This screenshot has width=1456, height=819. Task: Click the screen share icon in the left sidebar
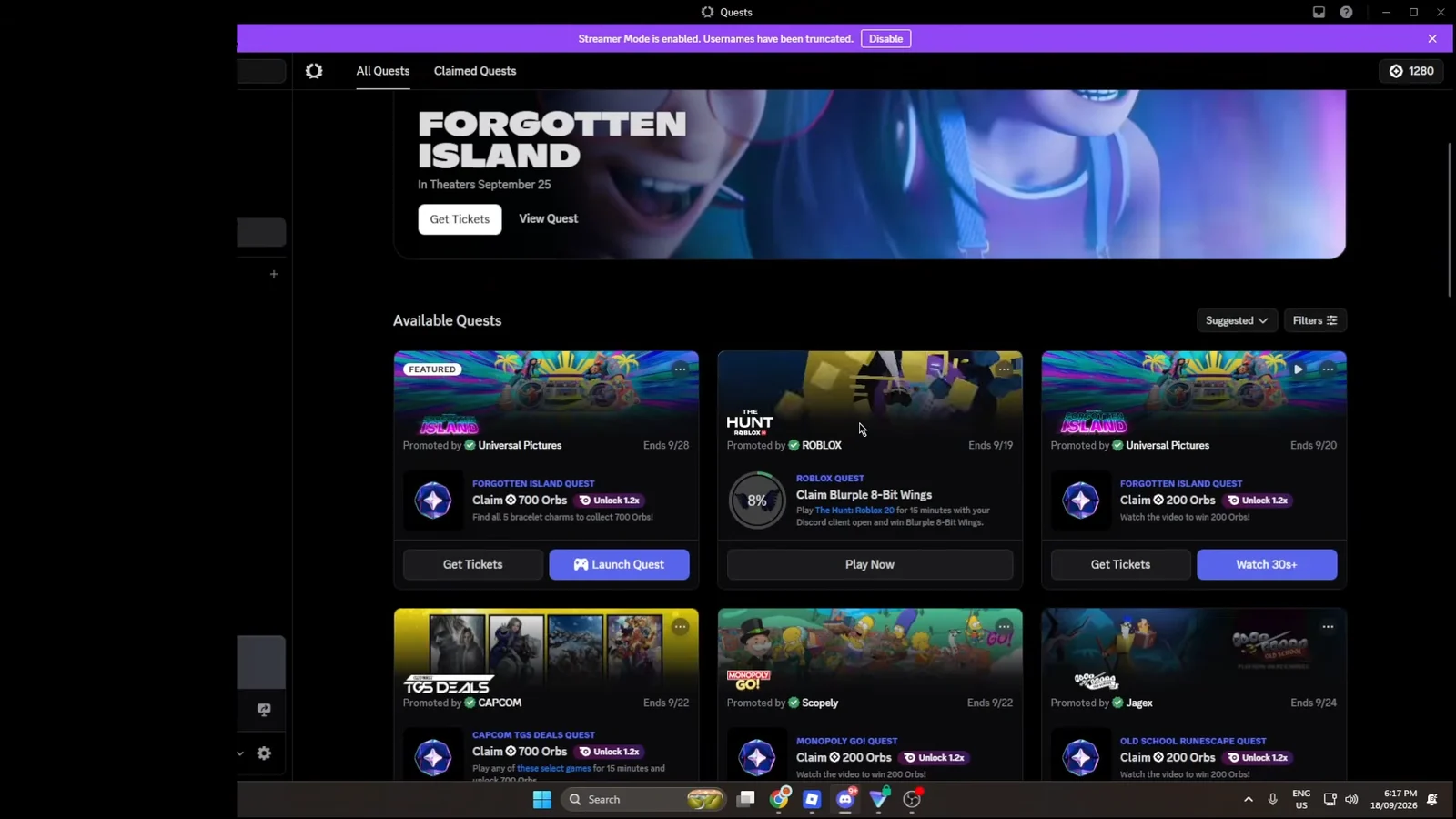(264, 710)
